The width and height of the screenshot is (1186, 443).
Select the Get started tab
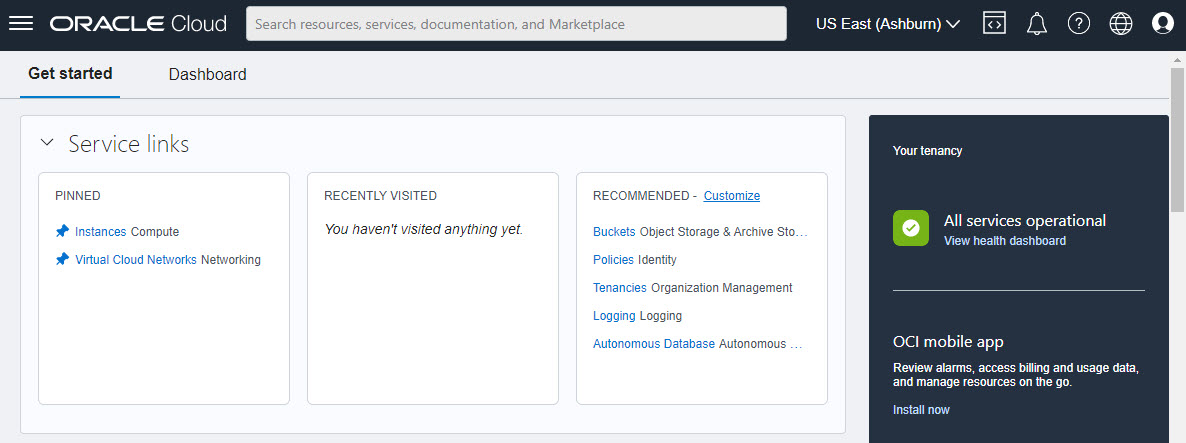coord(70,74)
